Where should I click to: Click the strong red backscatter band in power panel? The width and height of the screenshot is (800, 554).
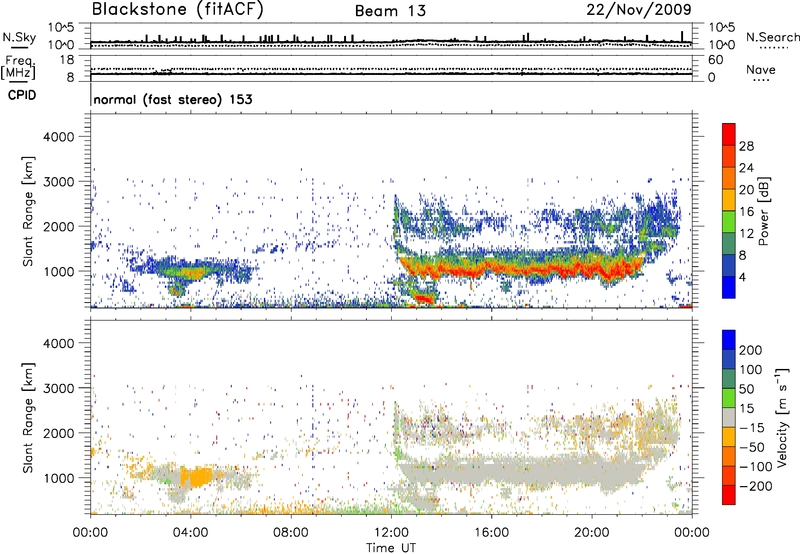click(x=520, y=268)
